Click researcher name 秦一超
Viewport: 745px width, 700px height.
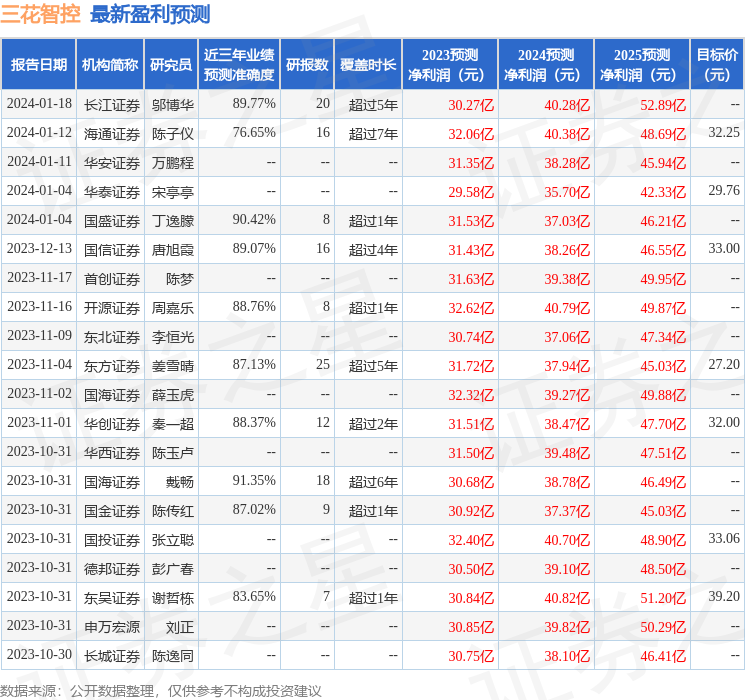[x=173, y=424]
